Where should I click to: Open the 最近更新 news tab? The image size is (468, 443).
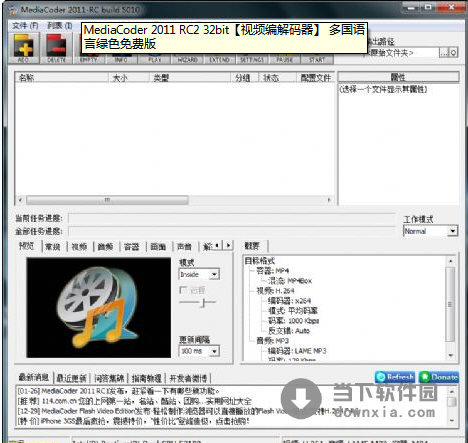coord(71,378)
